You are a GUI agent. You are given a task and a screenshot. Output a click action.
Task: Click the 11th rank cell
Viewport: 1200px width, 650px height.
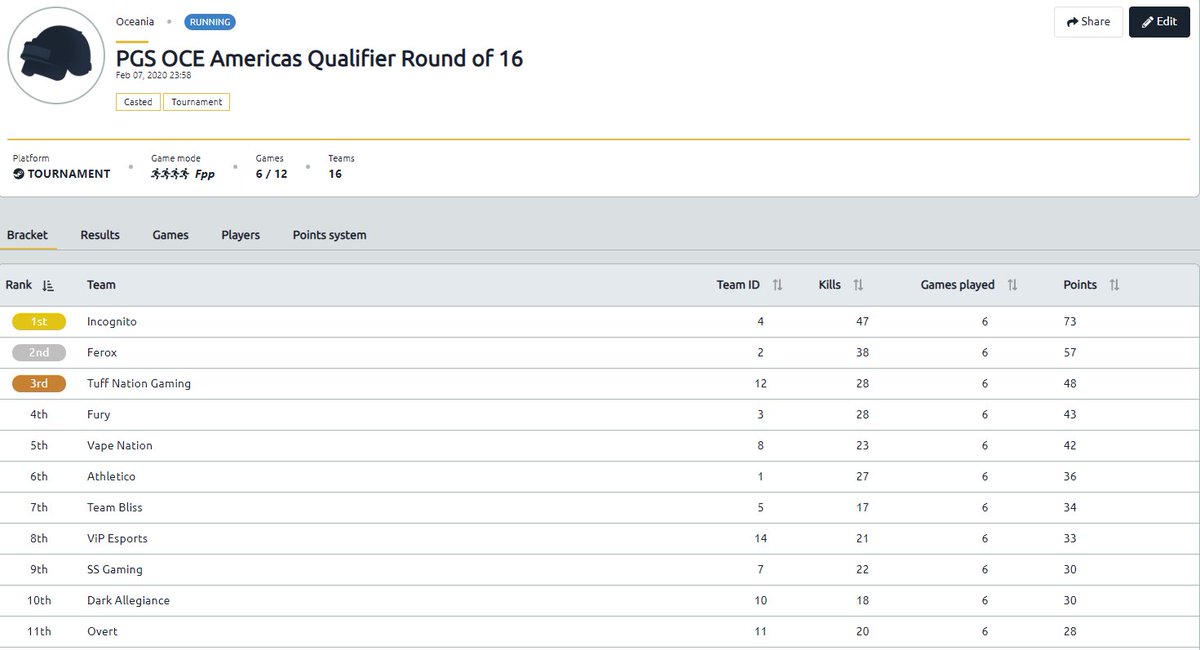coord(39,632)
